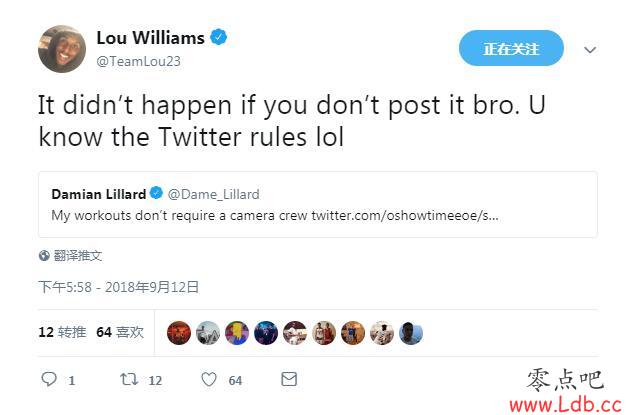Screen dimensions: 631x415
Task: Click 翻译推文 to translate the tweet
Action: (78, 256)
